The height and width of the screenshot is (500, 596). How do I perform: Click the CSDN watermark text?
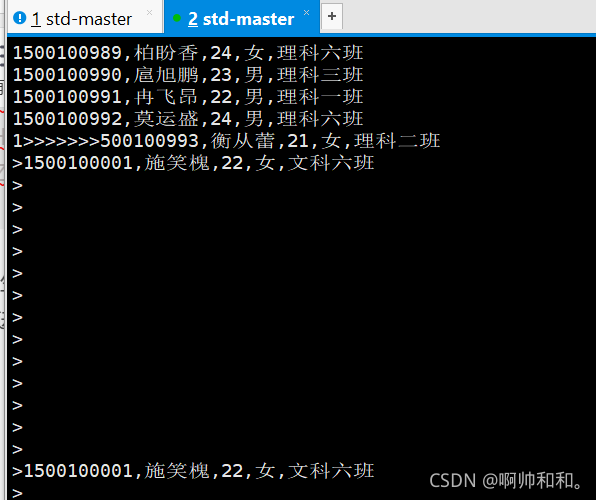[x=506, y=481]
